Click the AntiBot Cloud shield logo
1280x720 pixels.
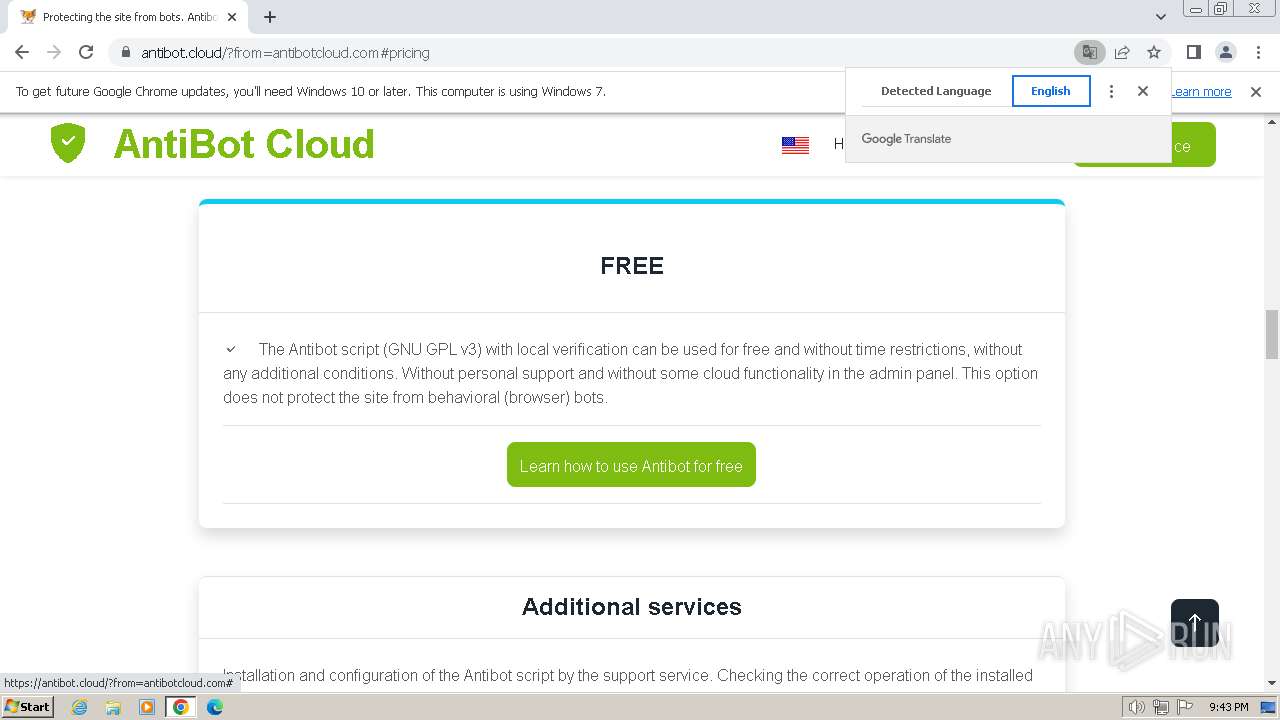(68, 143)
